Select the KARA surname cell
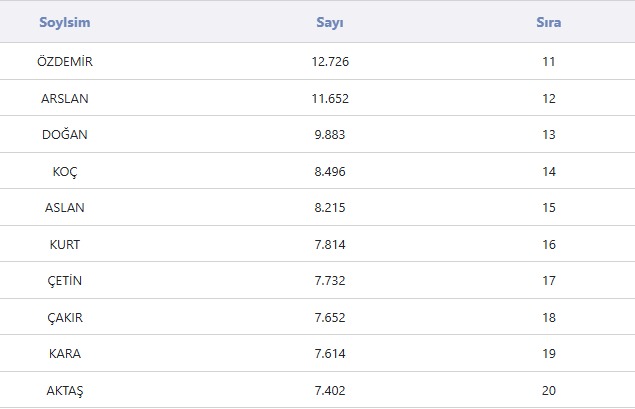 pyautogui.click(x=65, y=354)
